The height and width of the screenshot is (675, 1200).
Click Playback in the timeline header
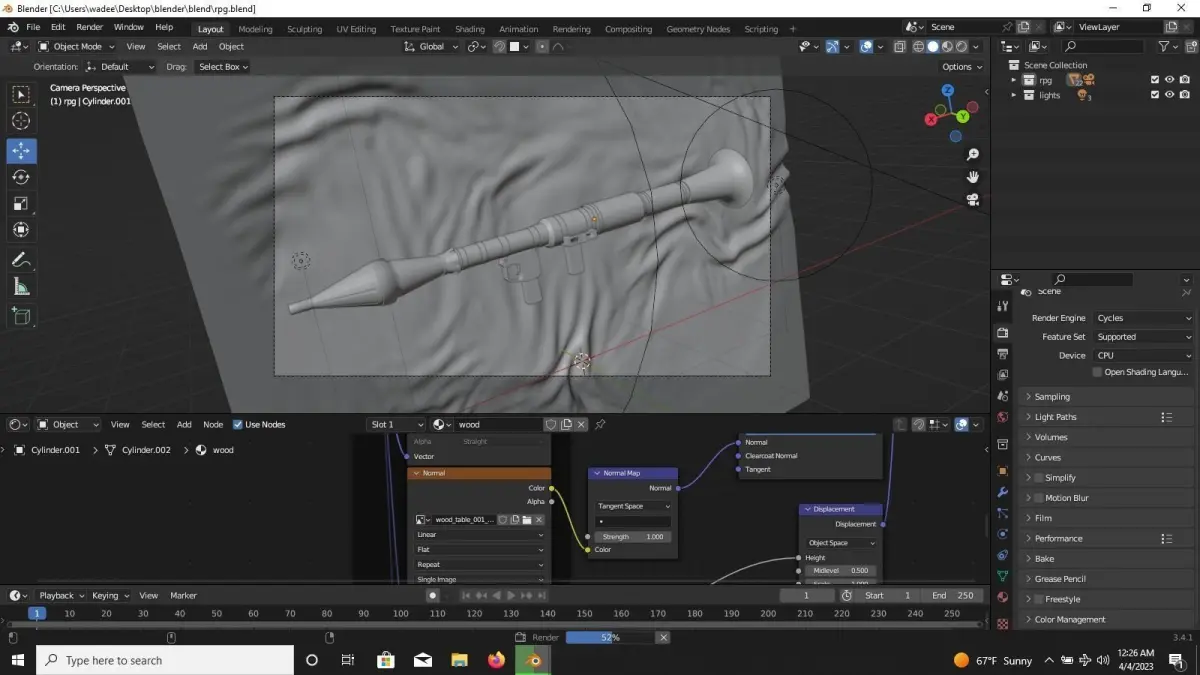pos(62,595)
